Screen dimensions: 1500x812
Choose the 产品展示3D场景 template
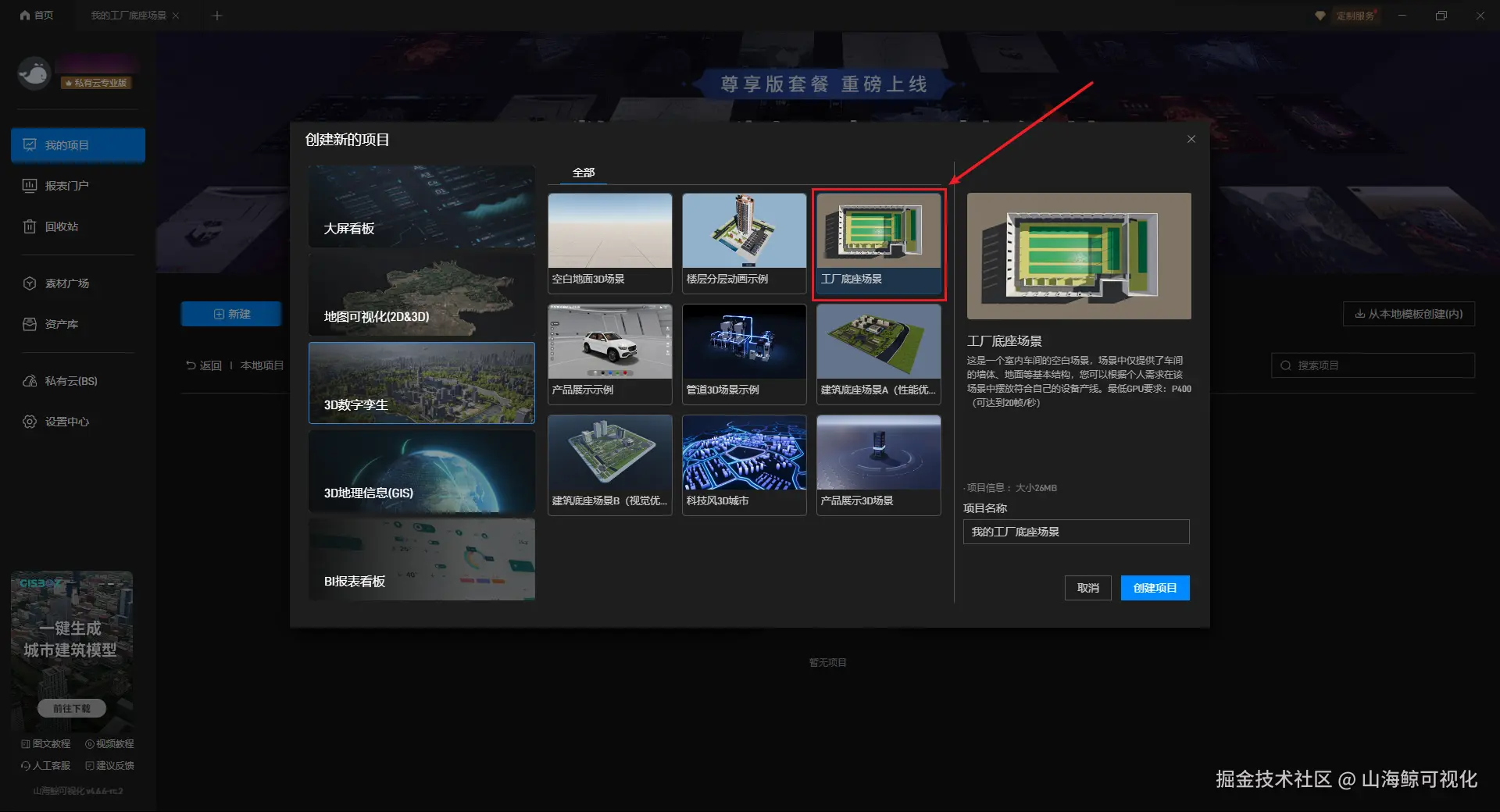coord(879,465)
